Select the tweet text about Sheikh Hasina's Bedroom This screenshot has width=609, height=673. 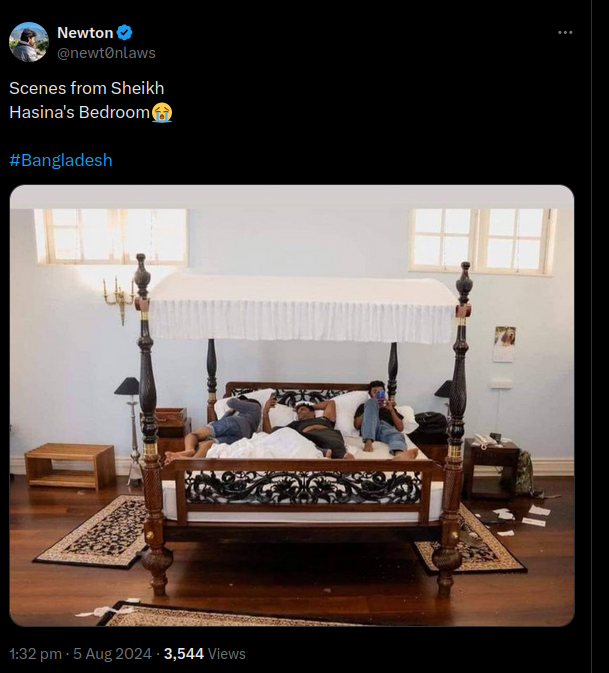[x=91, y=100]
